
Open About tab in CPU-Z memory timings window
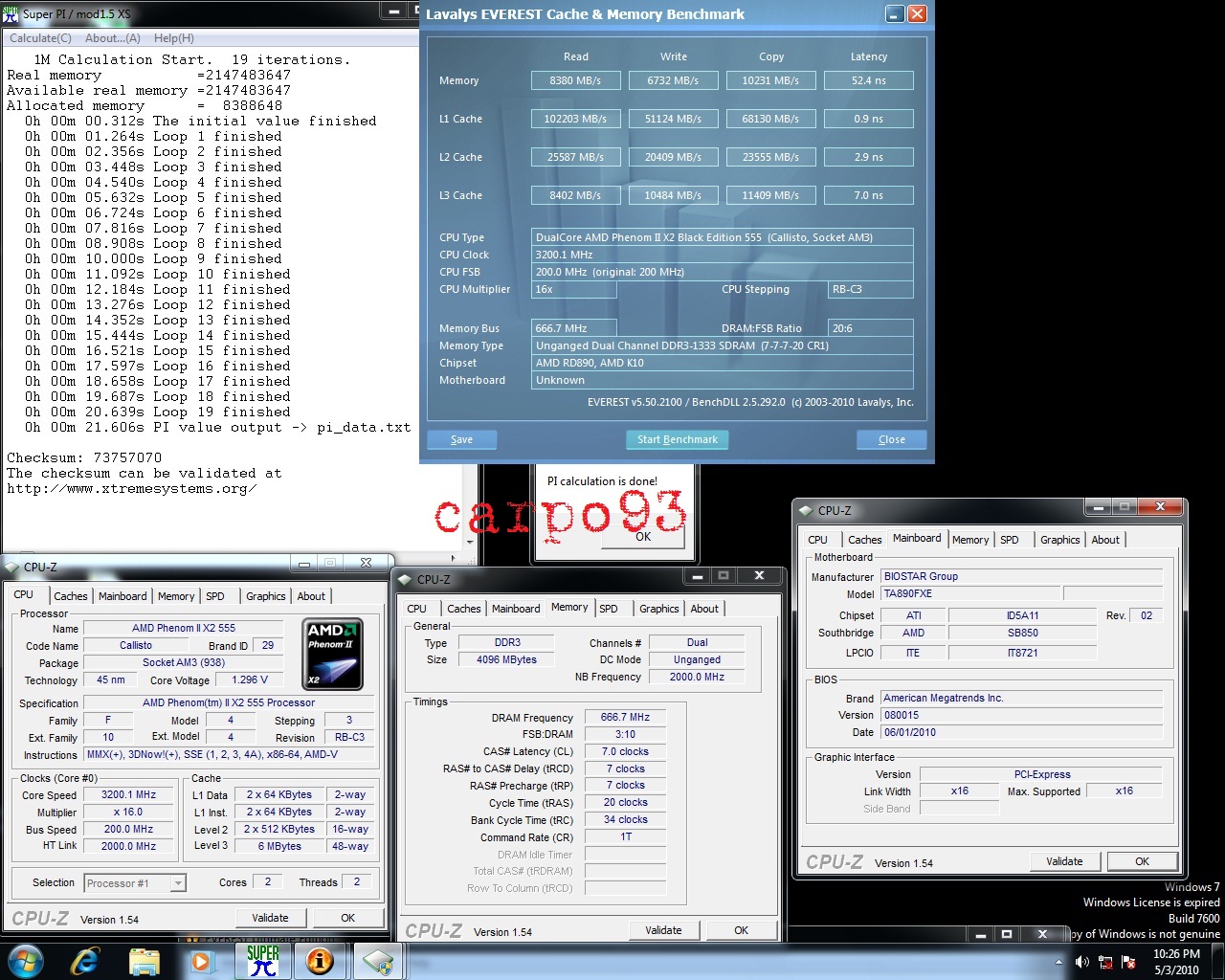(704, 609)
